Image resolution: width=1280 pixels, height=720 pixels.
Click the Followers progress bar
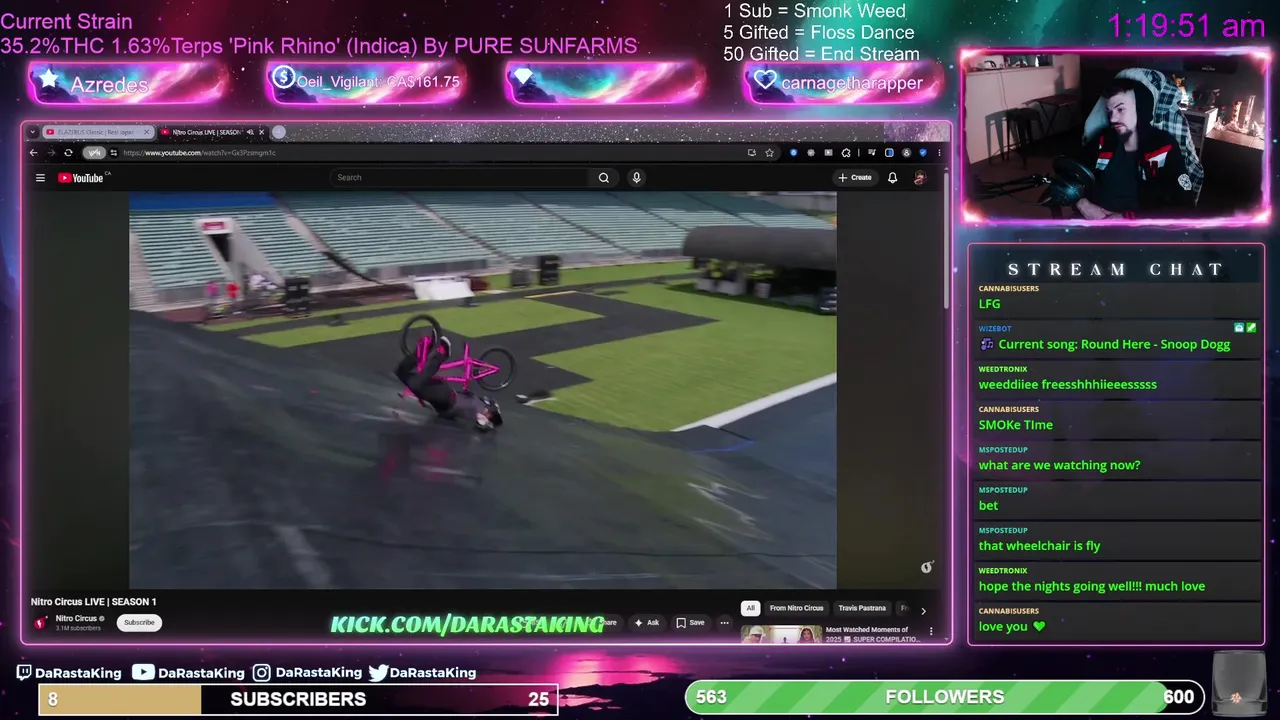[944, 697]
